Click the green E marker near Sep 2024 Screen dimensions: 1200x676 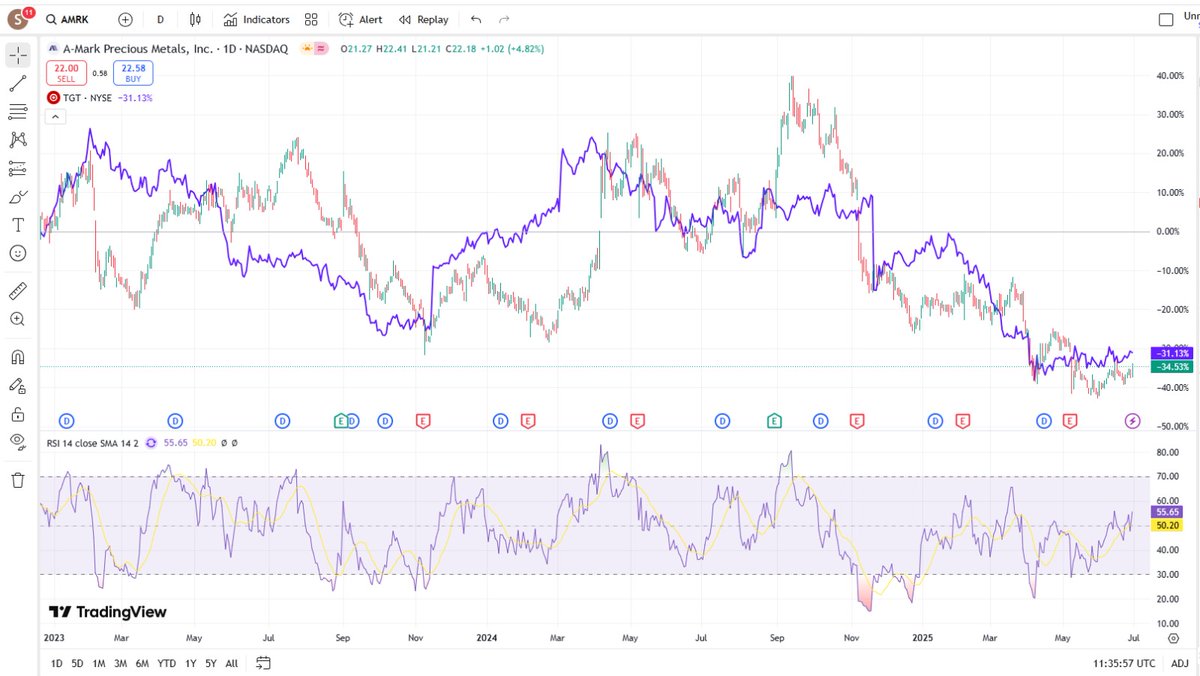click(x=774, y=421)
